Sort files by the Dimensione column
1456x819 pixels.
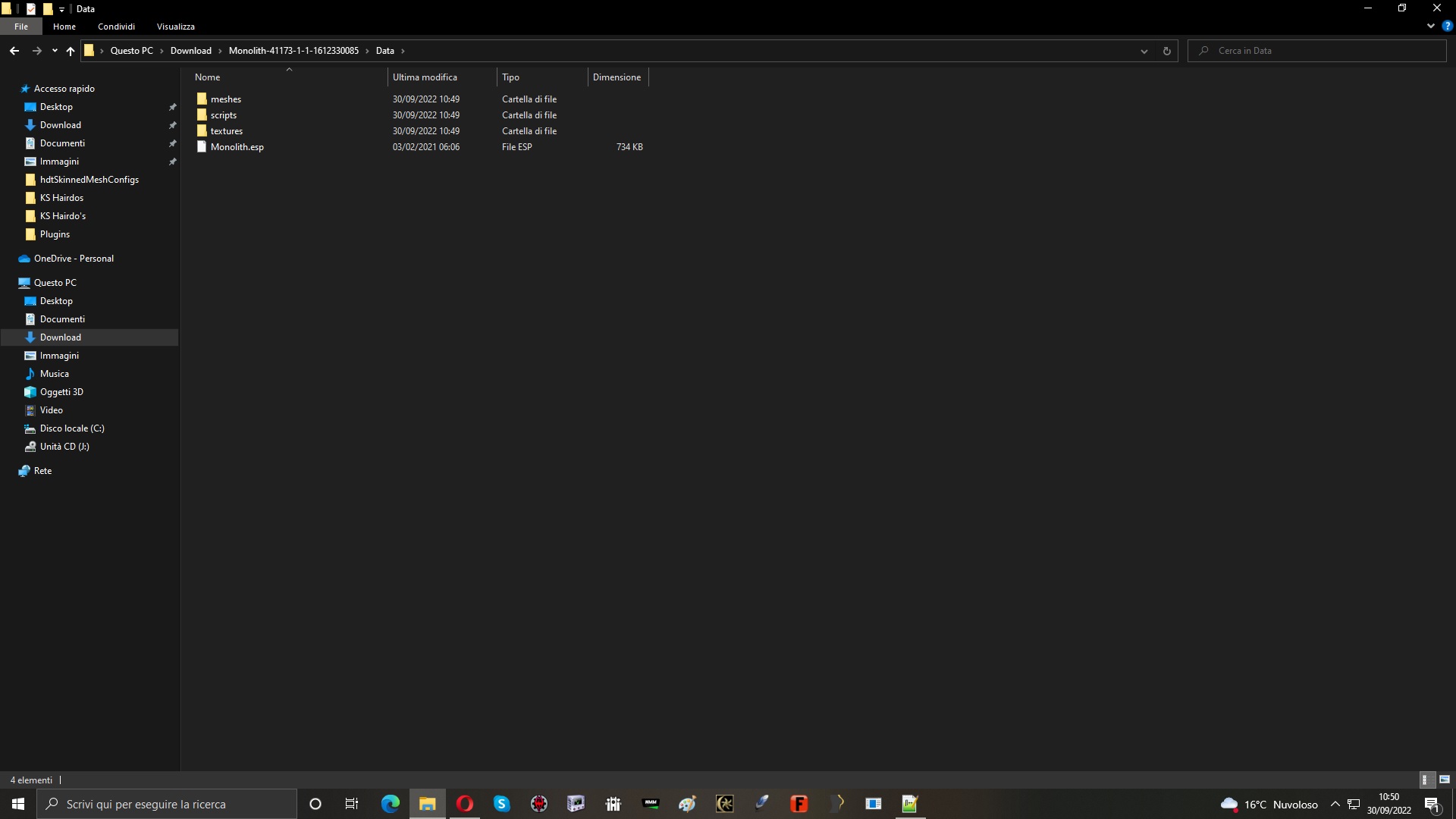click(x=618, y=77)
